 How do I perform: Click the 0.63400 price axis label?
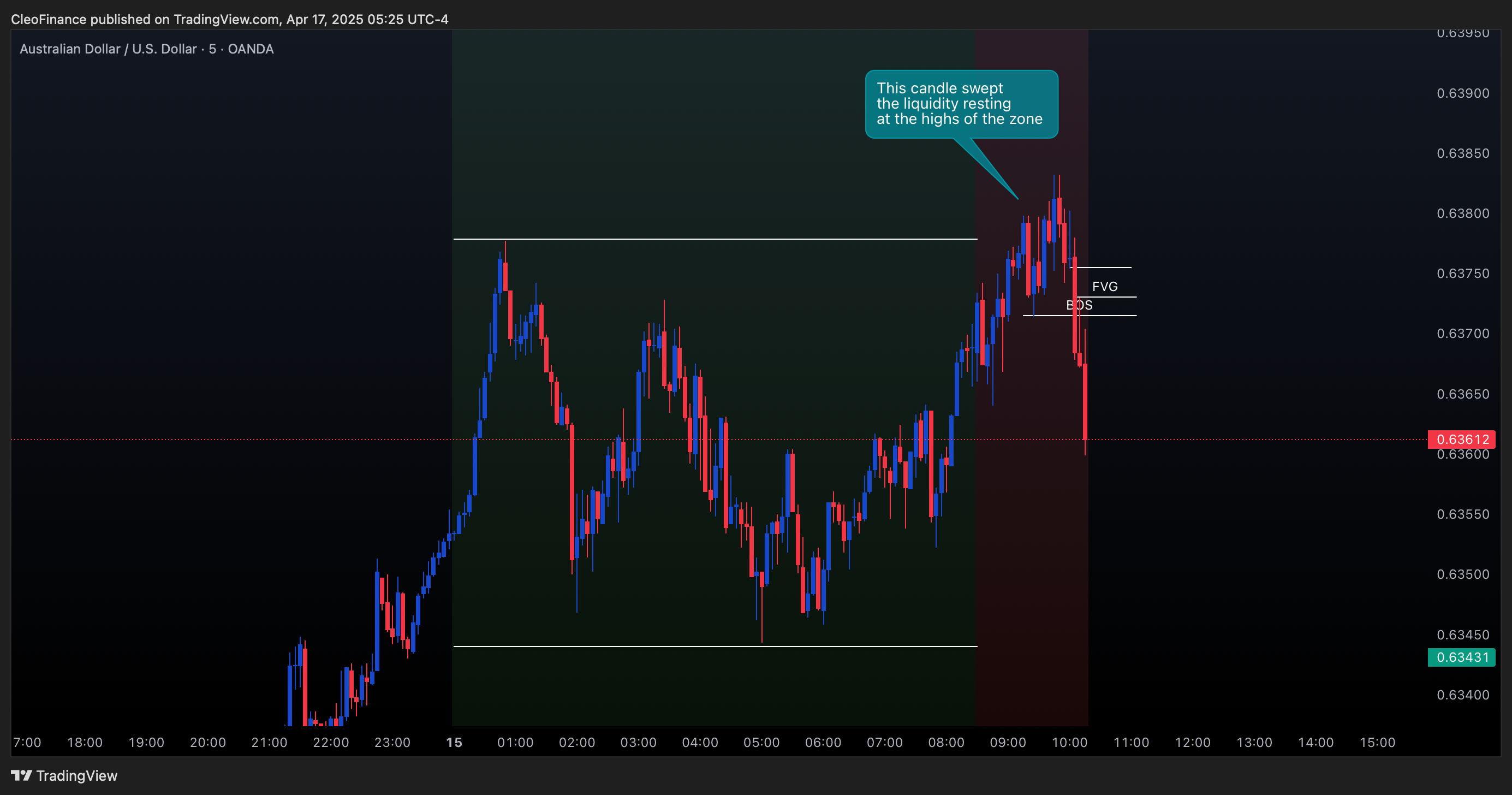pos(1463,695)
